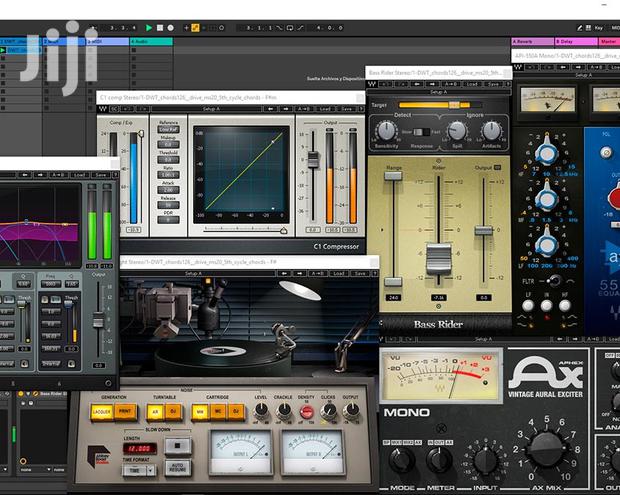Toggle the LF button on API 550A
The width and height of the screenshot is (620, 495).
pyautogui.click(x=528, y=306)
